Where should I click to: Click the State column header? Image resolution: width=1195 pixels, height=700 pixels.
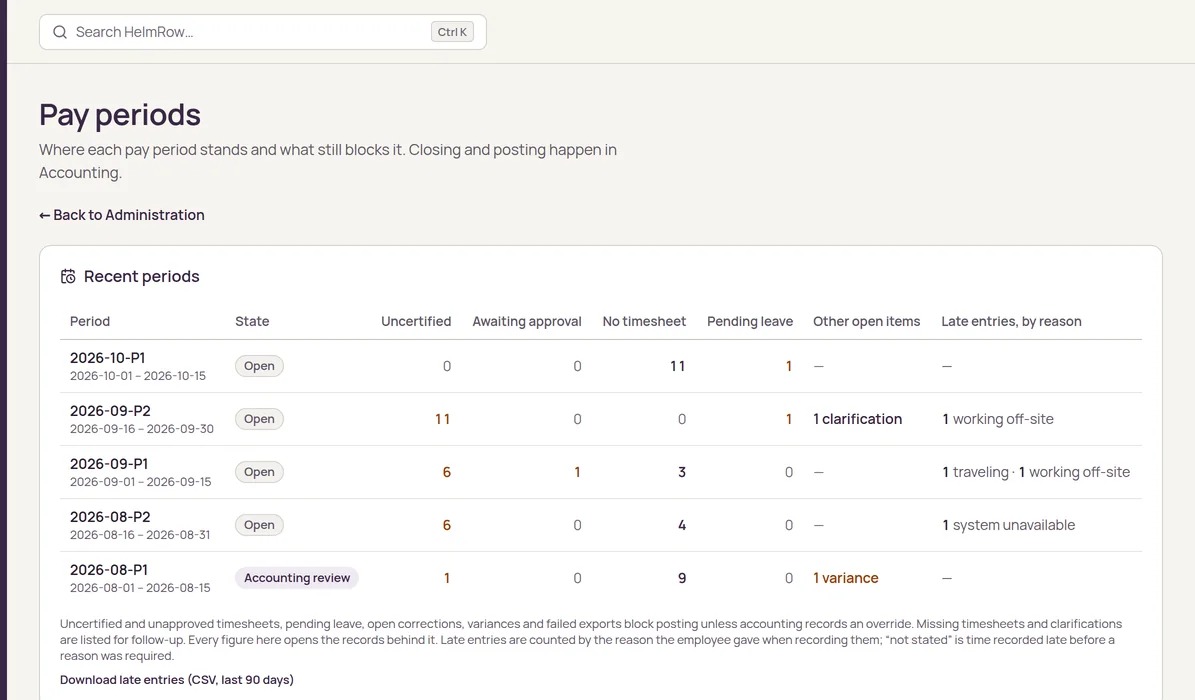(x=252, y=321)
